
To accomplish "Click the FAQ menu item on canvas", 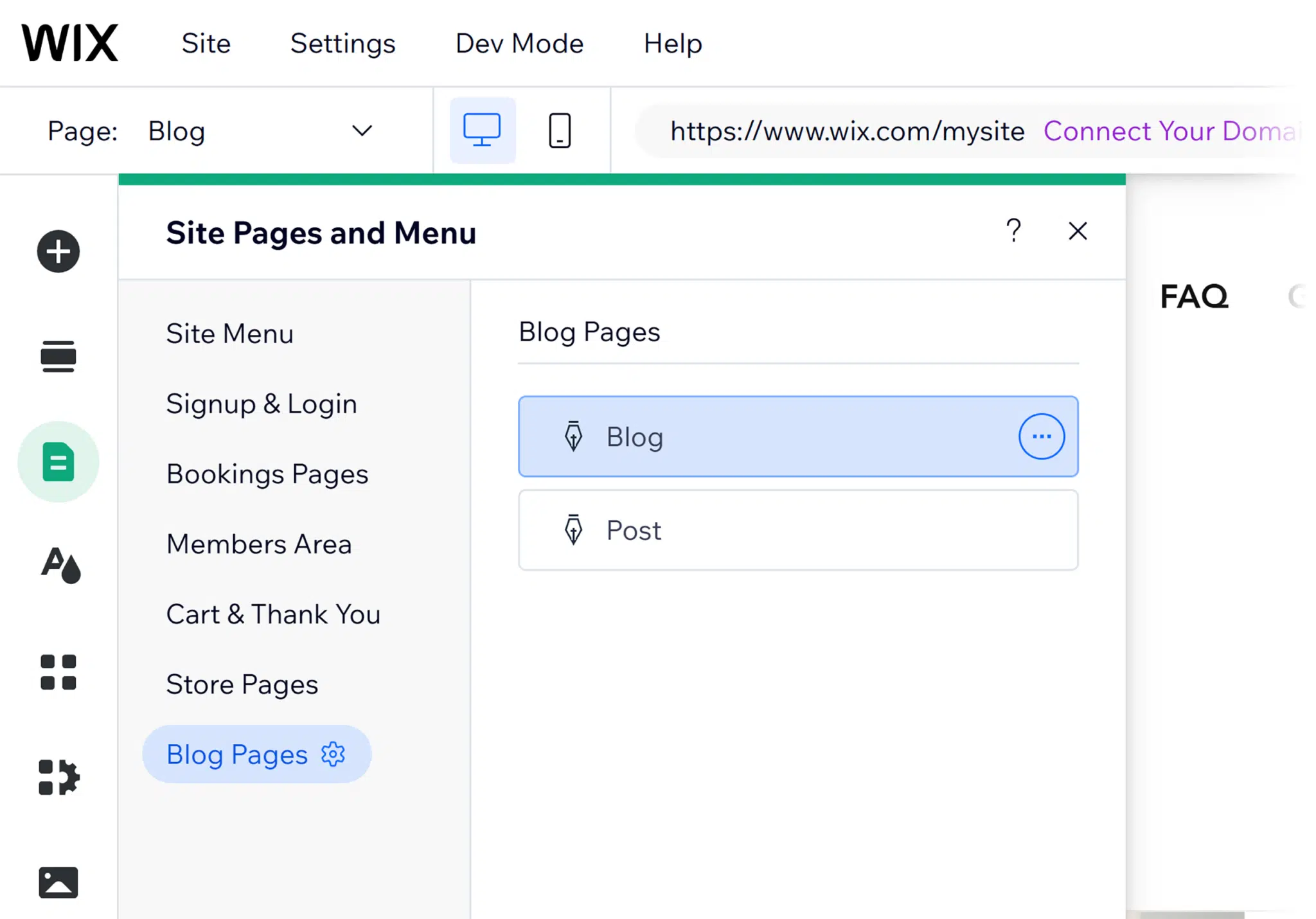I will [1194, 297].
